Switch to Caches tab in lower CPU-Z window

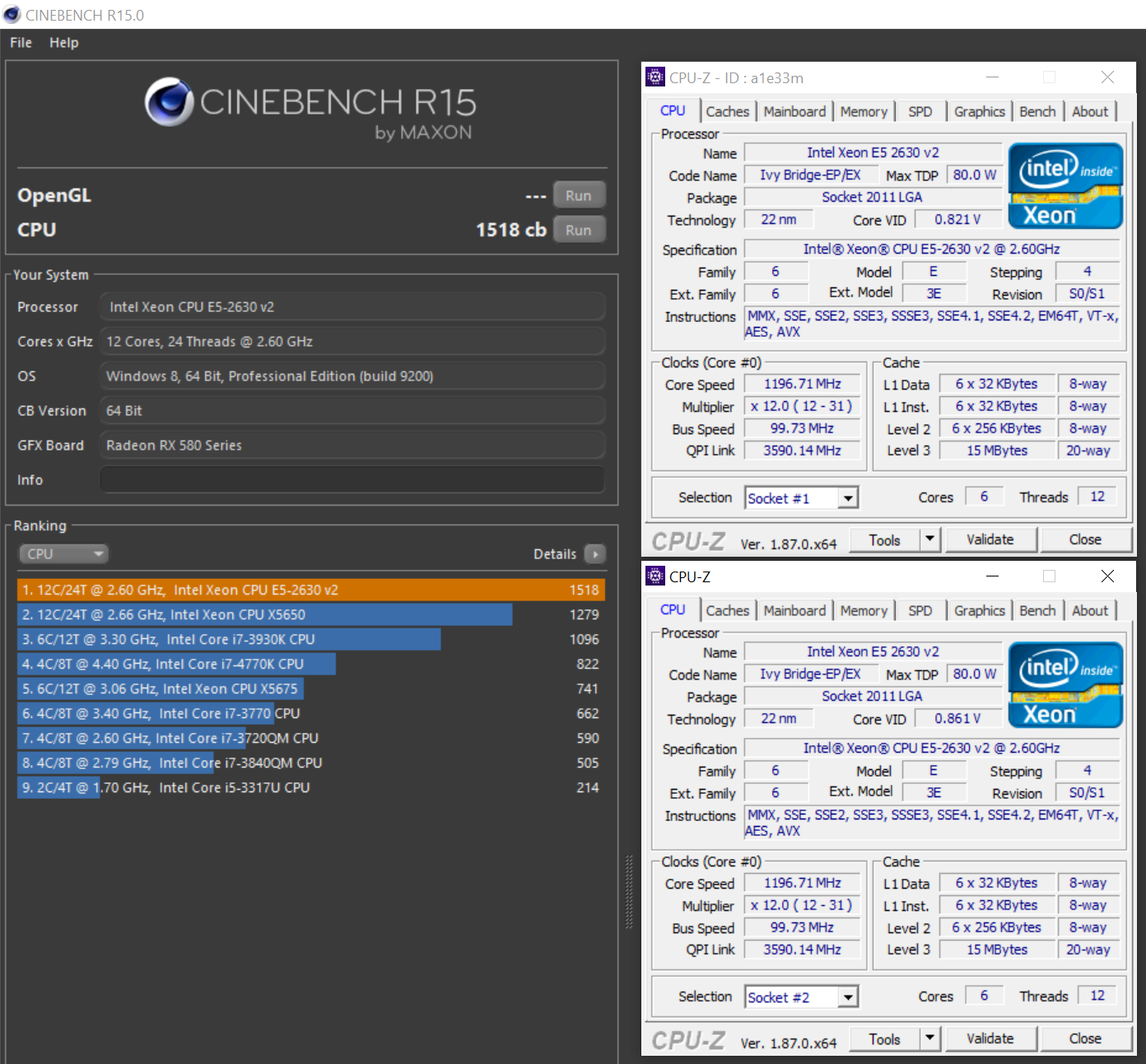point(728,610)
